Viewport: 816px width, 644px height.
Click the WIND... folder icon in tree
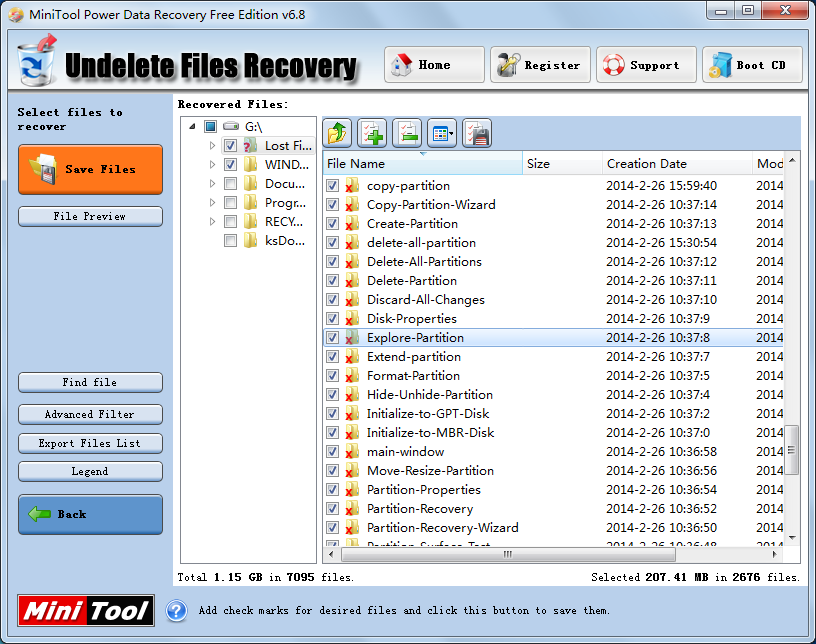250,165
